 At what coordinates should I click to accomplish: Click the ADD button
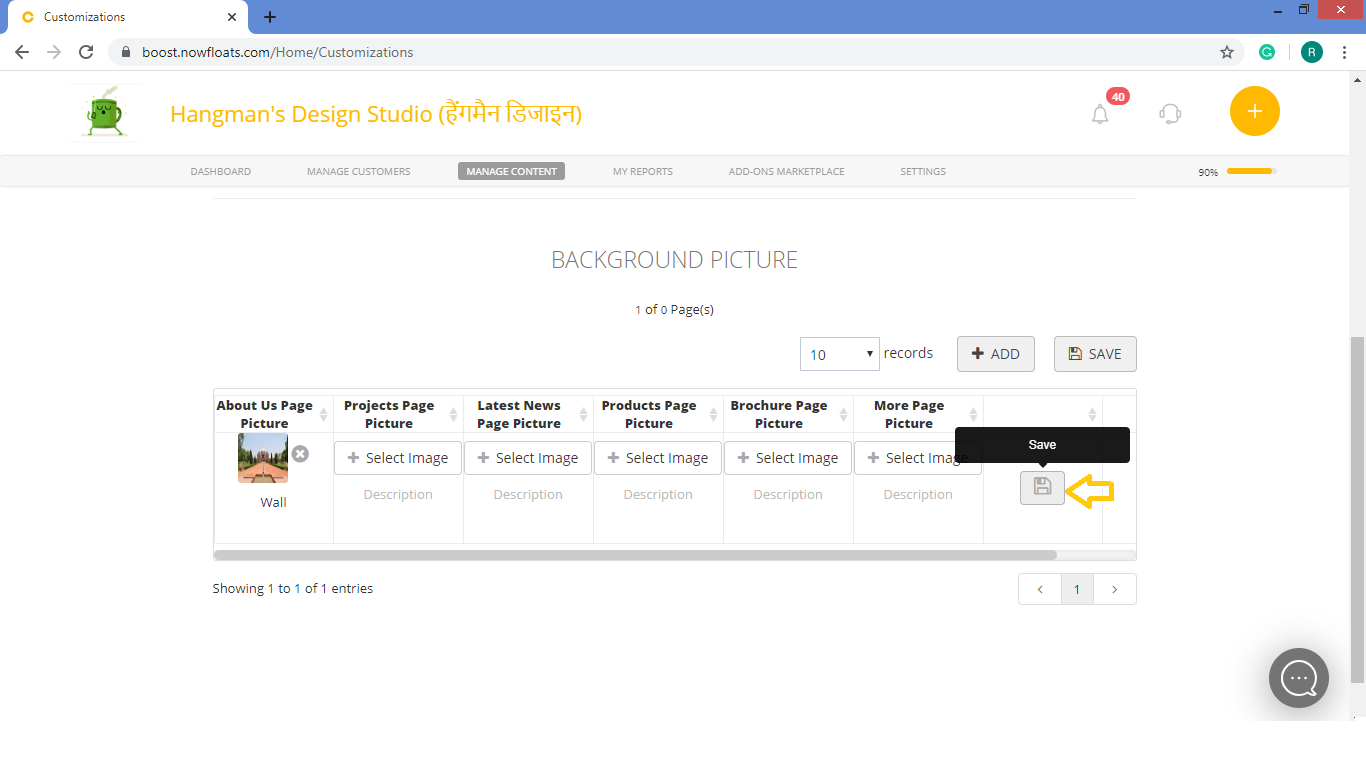[x=995, y=353]
